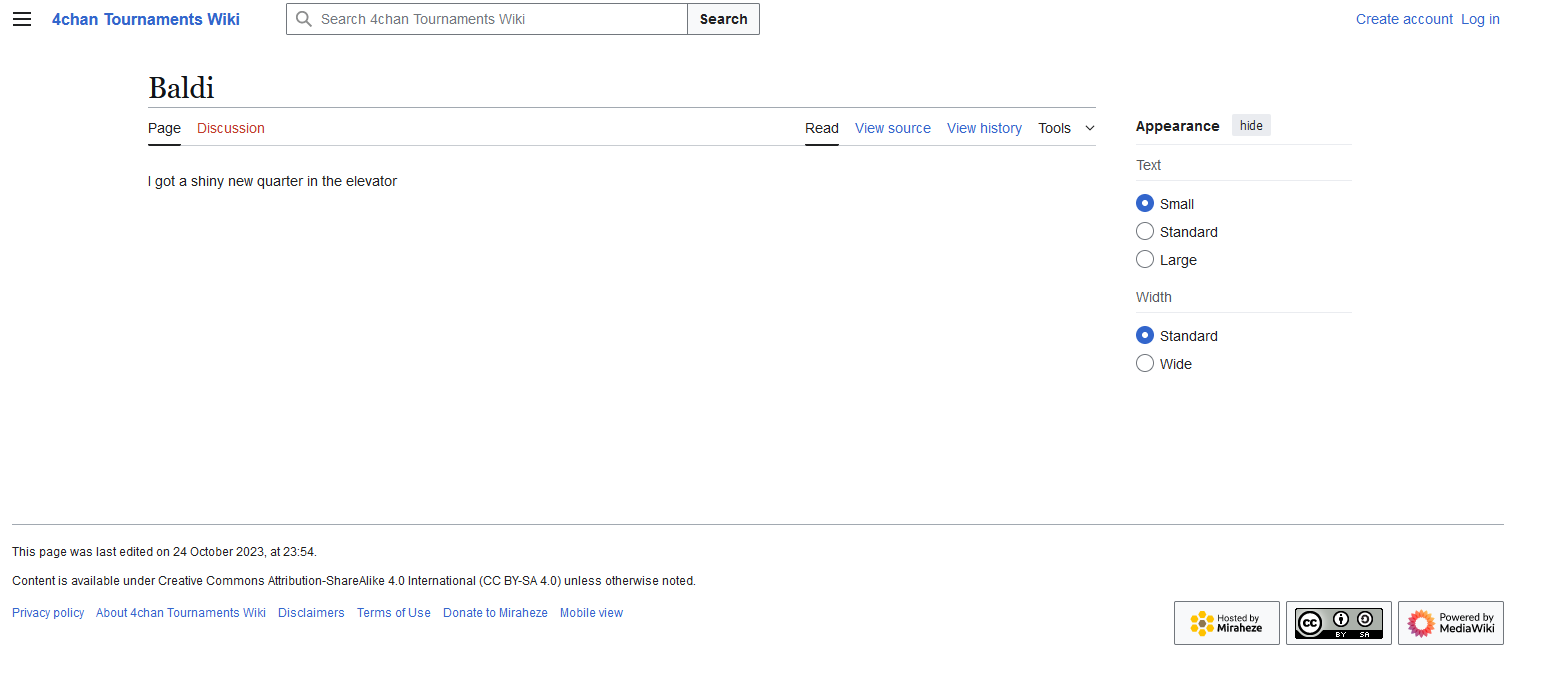Hide the Appearance panel

tap(1251, 126)
